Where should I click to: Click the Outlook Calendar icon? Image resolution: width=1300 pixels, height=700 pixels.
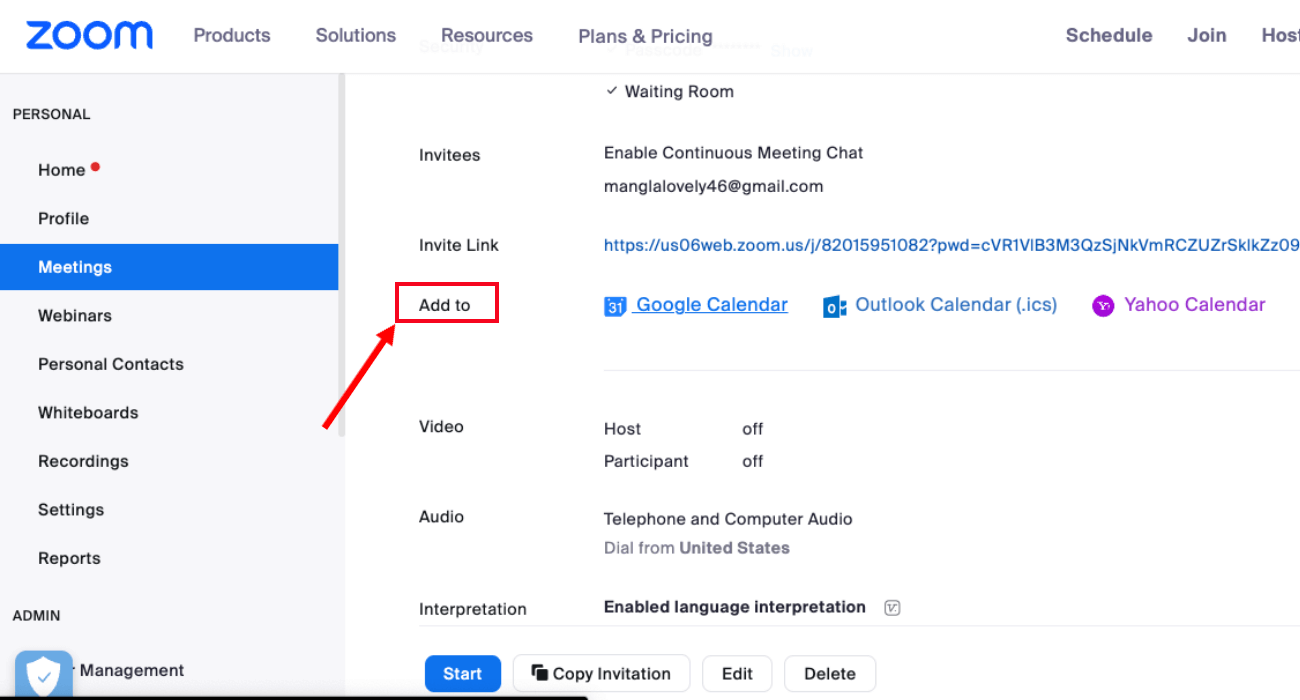(x=835, y=306)
